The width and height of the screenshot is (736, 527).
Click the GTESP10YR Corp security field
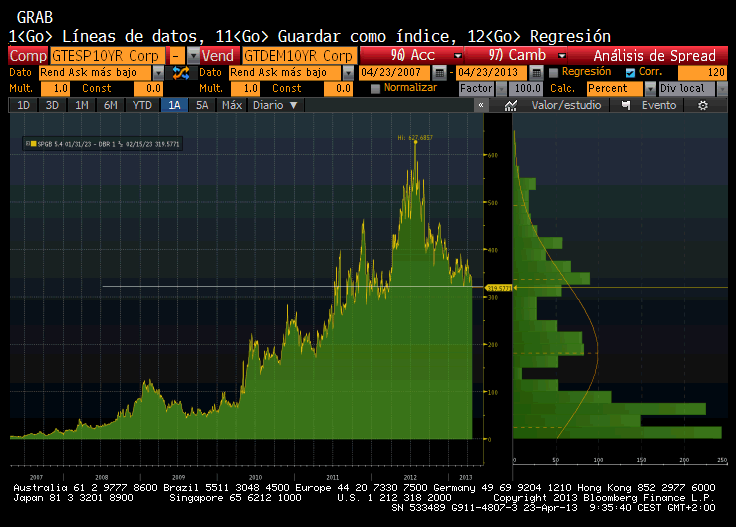(x=107, y=56)
